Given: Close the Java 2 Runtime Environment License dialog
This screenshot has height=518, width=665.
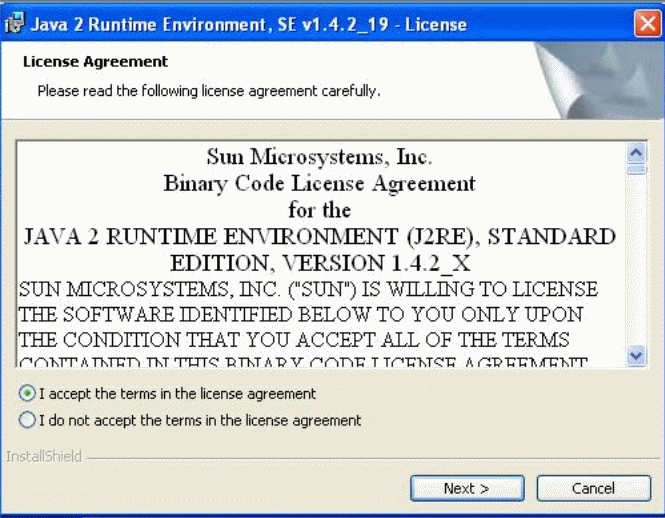Looking at the screenshot, I should [647, 23].
